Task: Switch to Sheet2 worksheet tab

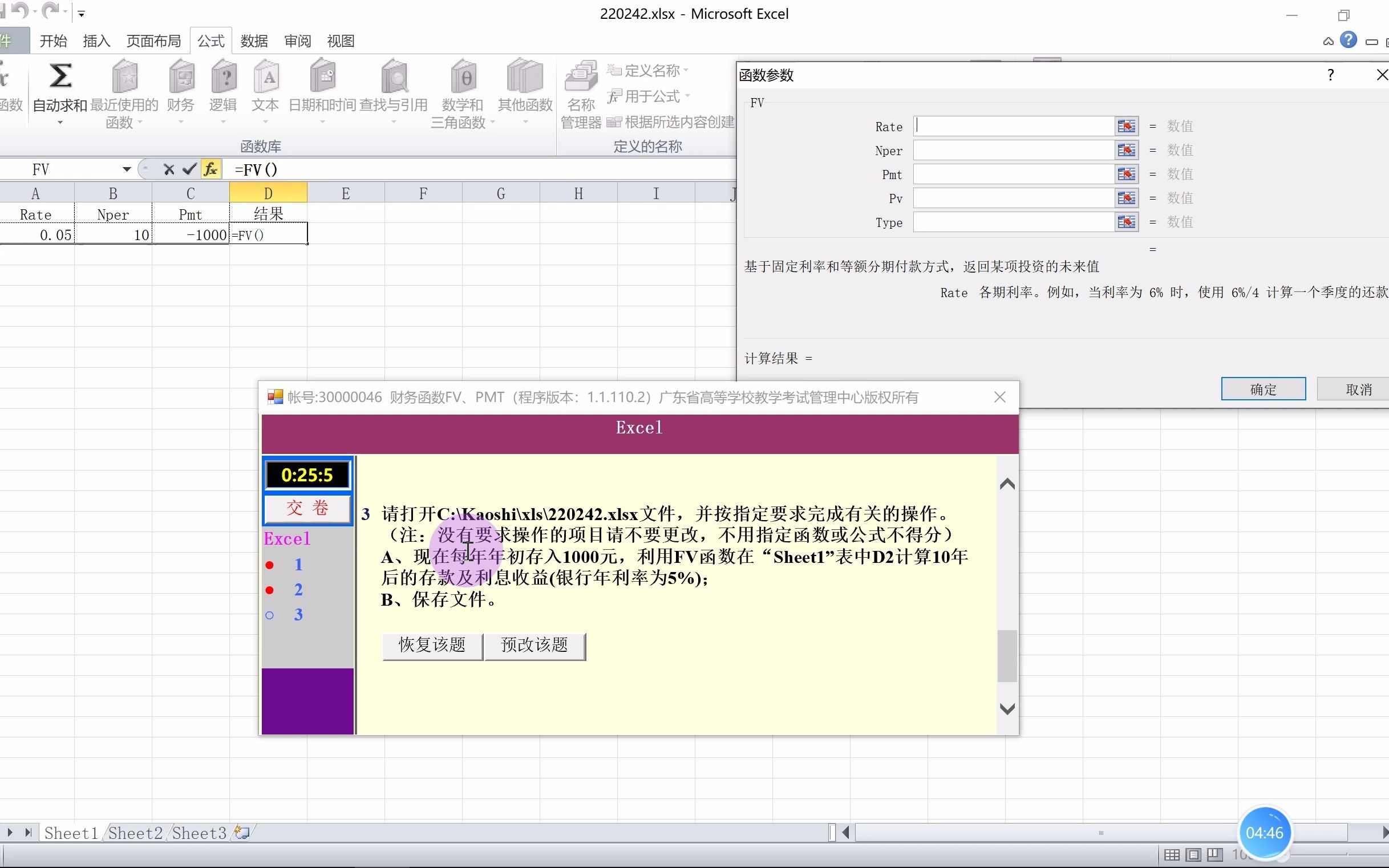Action: click(136, 833)
